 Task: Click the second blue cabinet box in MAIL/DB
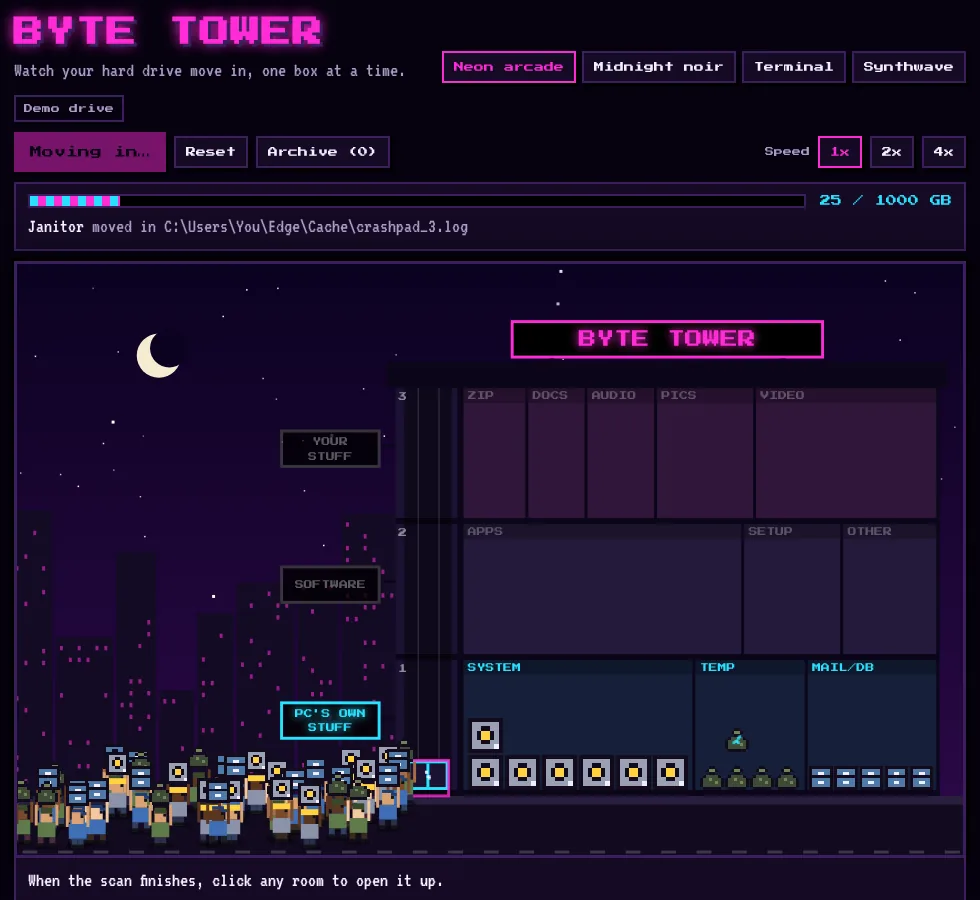[846, 778]
